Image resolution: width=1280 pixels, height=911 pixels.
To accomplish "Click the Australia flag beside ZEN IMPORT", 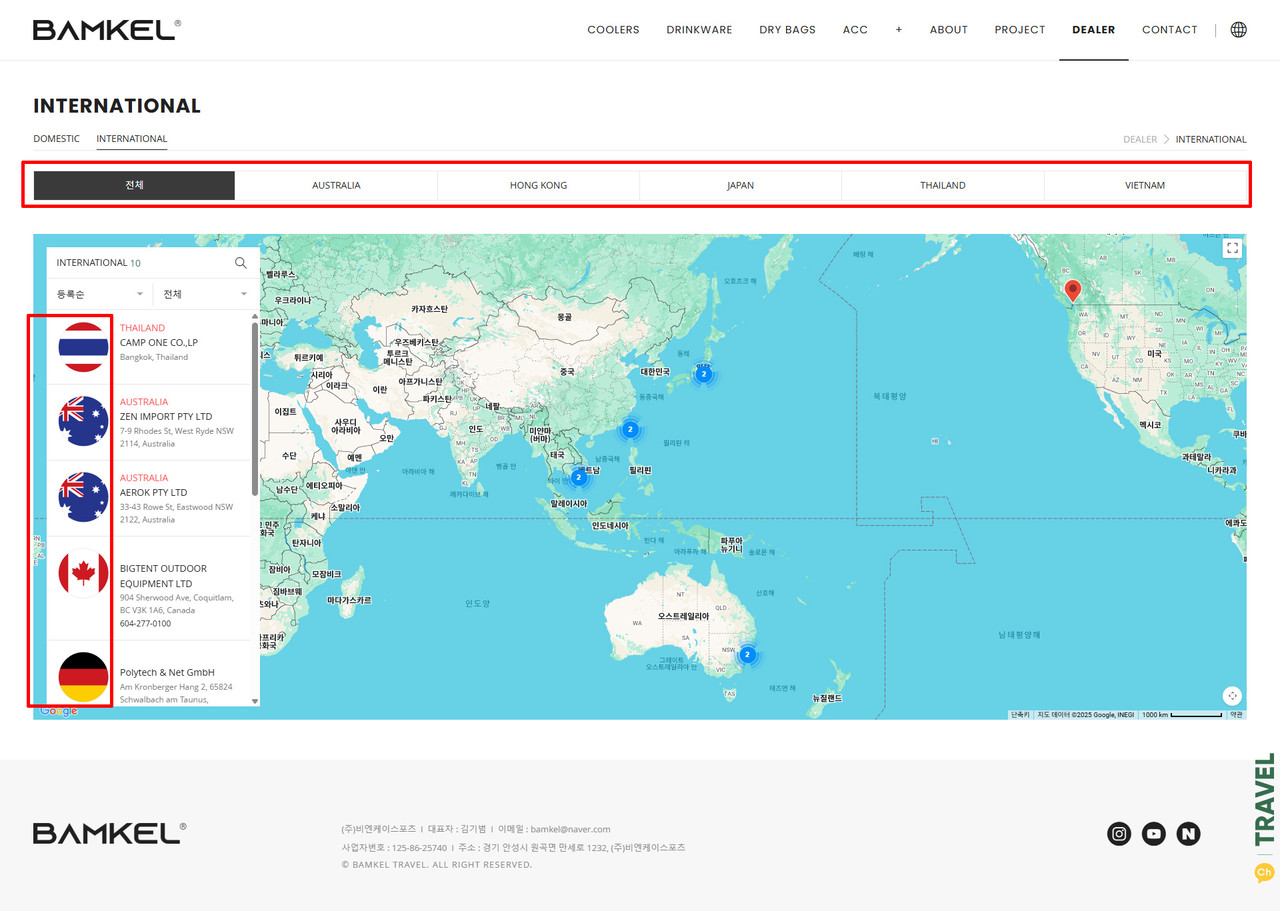I will (84, 421).
